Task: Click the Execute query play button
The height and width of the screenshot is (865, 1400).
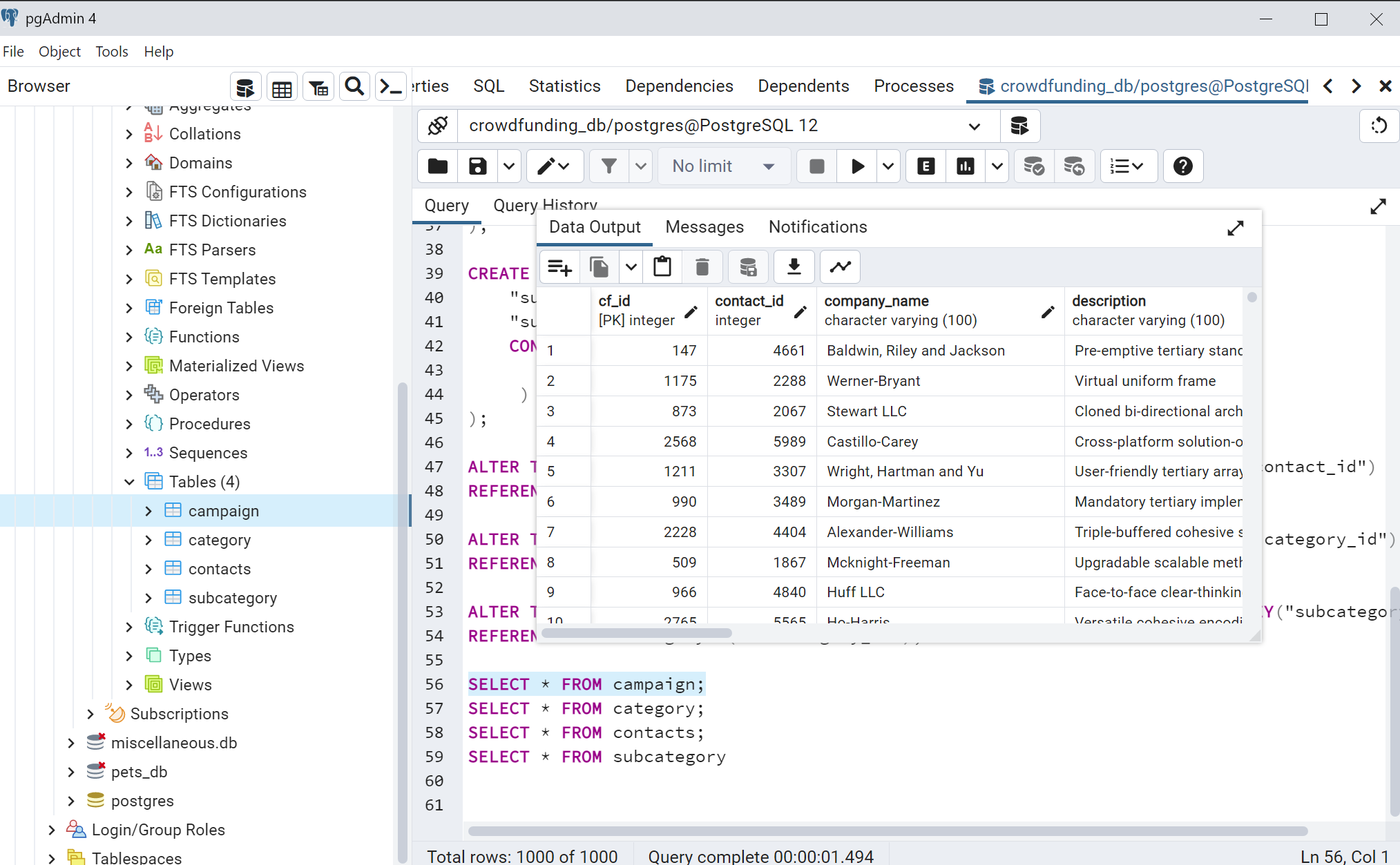Action: (x=857, y=166)
